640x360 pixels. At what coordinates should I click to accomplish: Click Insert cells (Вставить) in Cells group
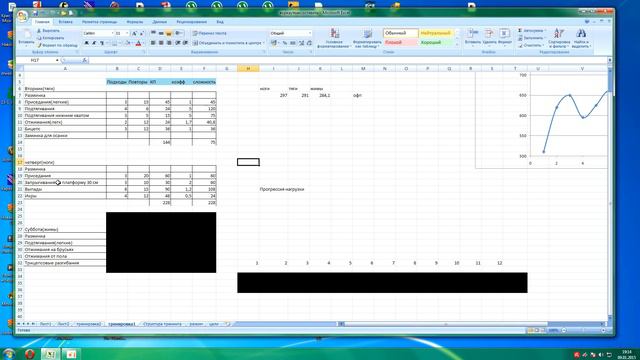473,37
